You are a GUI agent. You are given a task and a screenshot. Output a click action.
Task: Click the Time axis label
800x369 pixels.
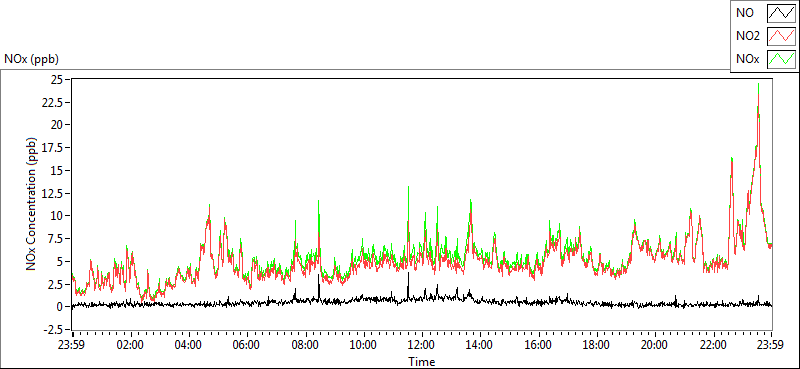pyautogui.click(x=422, y=362)
